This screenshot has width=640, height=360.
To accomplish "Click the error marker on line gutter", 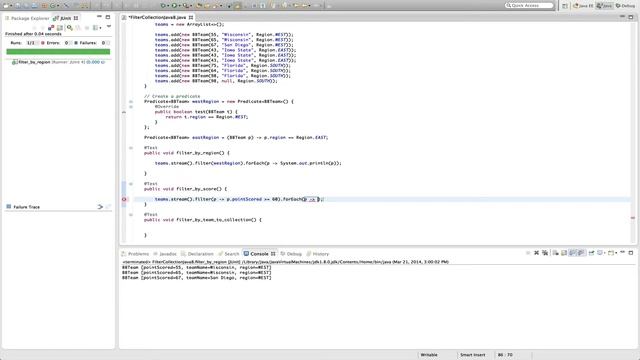I will 124,199.
